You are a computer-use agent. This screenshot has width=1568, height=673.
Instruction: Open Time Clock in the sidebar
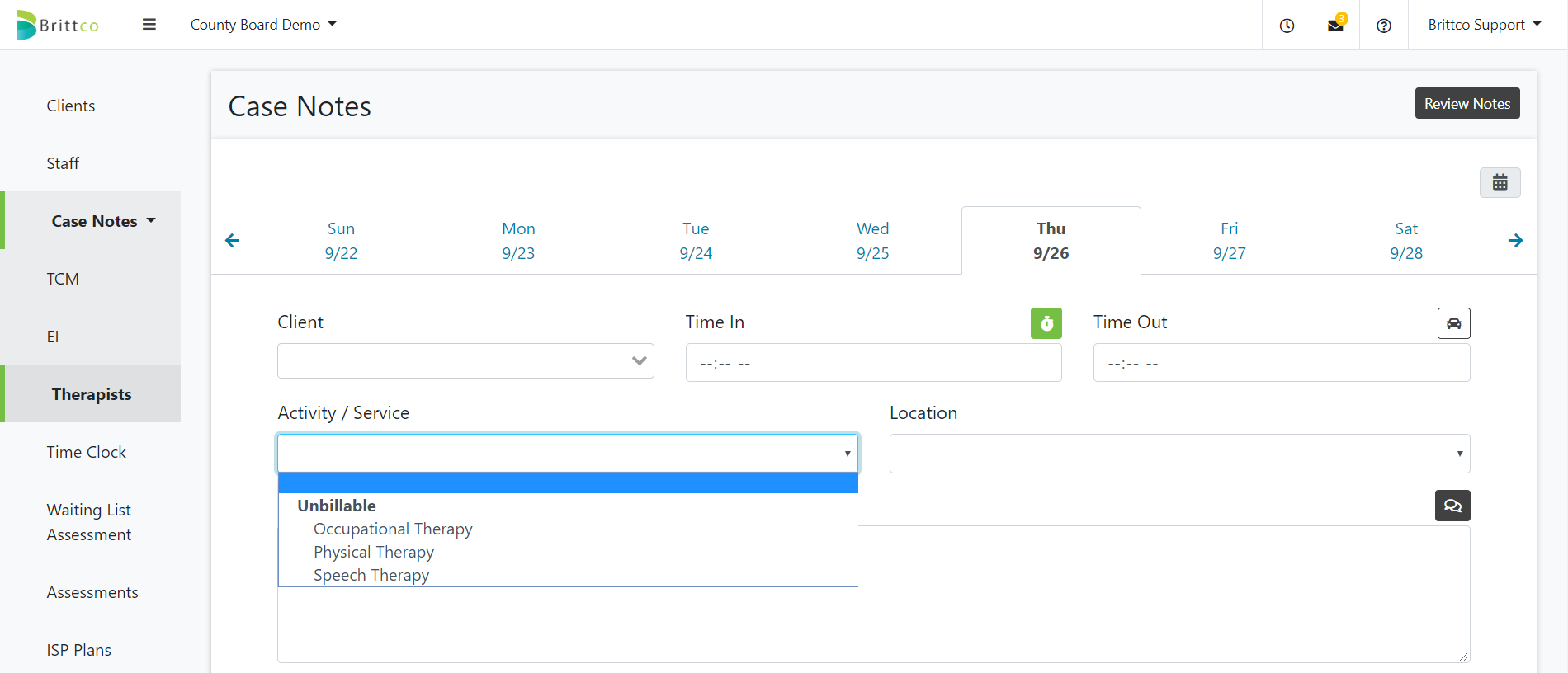(87, 452)
